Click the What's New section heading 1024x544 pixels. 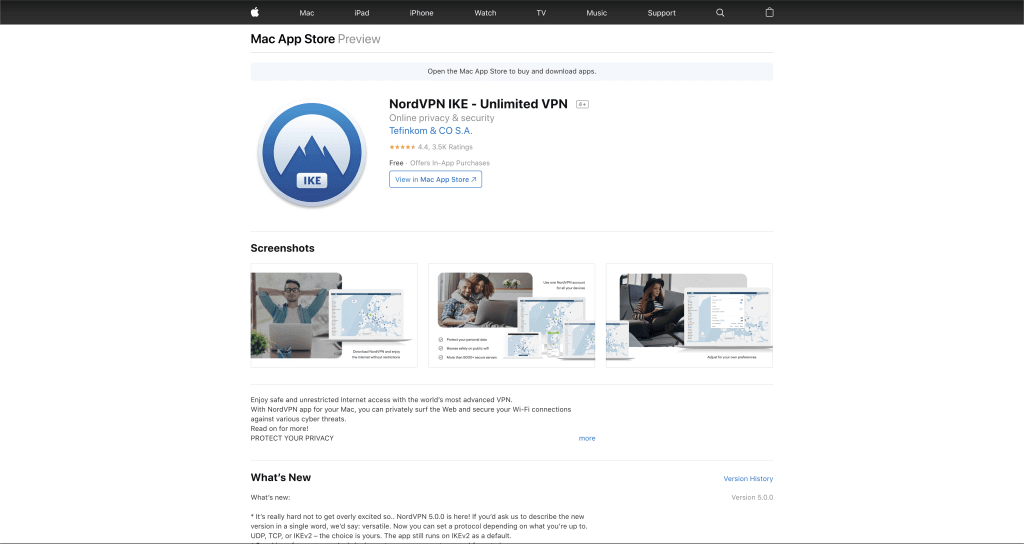[281, 477]
